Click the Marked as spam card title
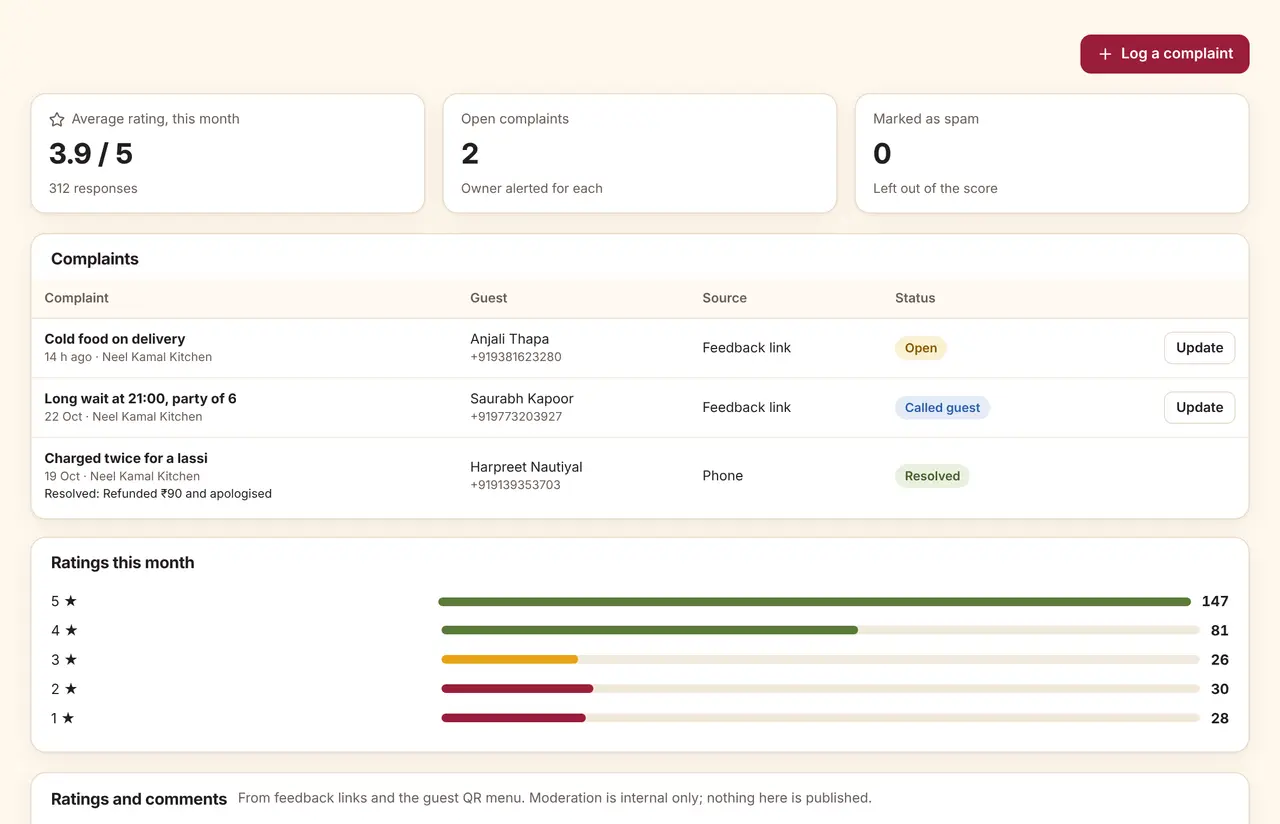1280x824 pixels. pyautogui.click(x=926, y=119)
